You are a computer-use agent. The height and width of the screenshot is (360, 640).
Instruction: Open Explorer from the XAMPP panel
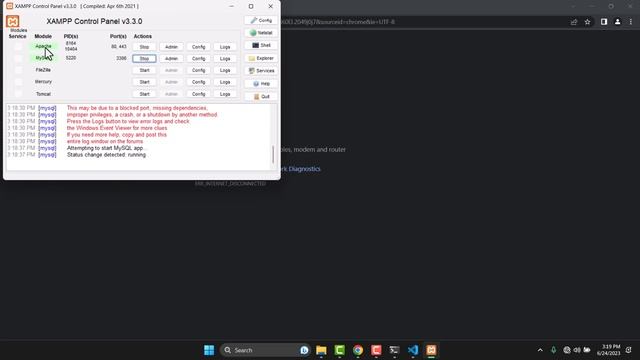261,58
